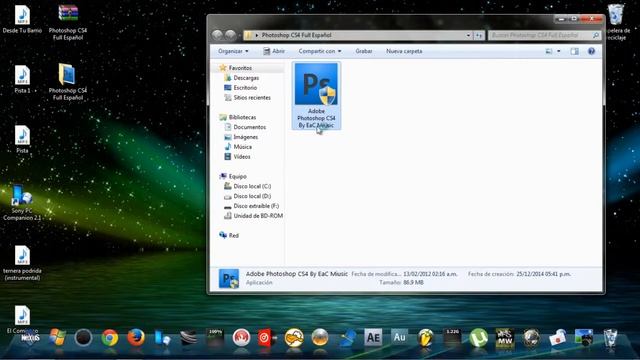Open the address bar history dropdown
640x360 pixels.
point(468,35)
